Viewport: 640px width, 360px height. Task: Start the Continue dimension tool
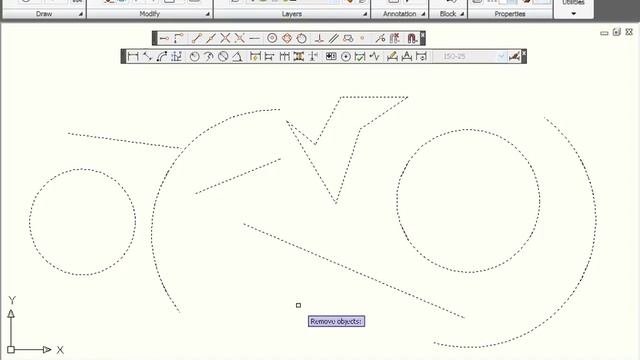click(284, 56)
